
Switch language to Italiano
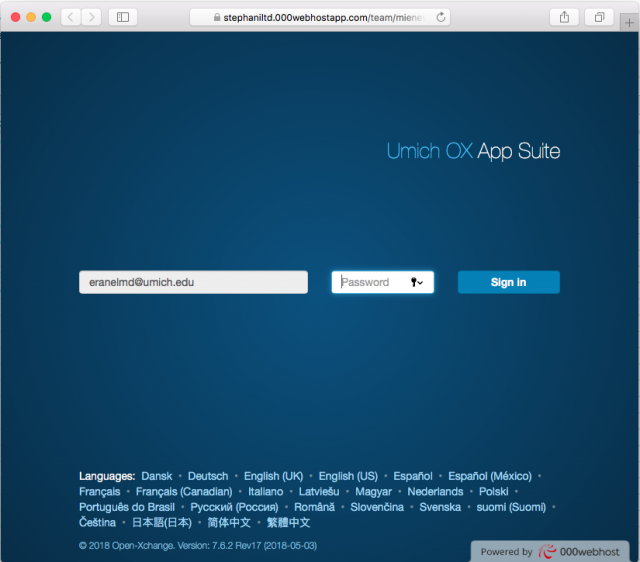[x=266, y=492]
